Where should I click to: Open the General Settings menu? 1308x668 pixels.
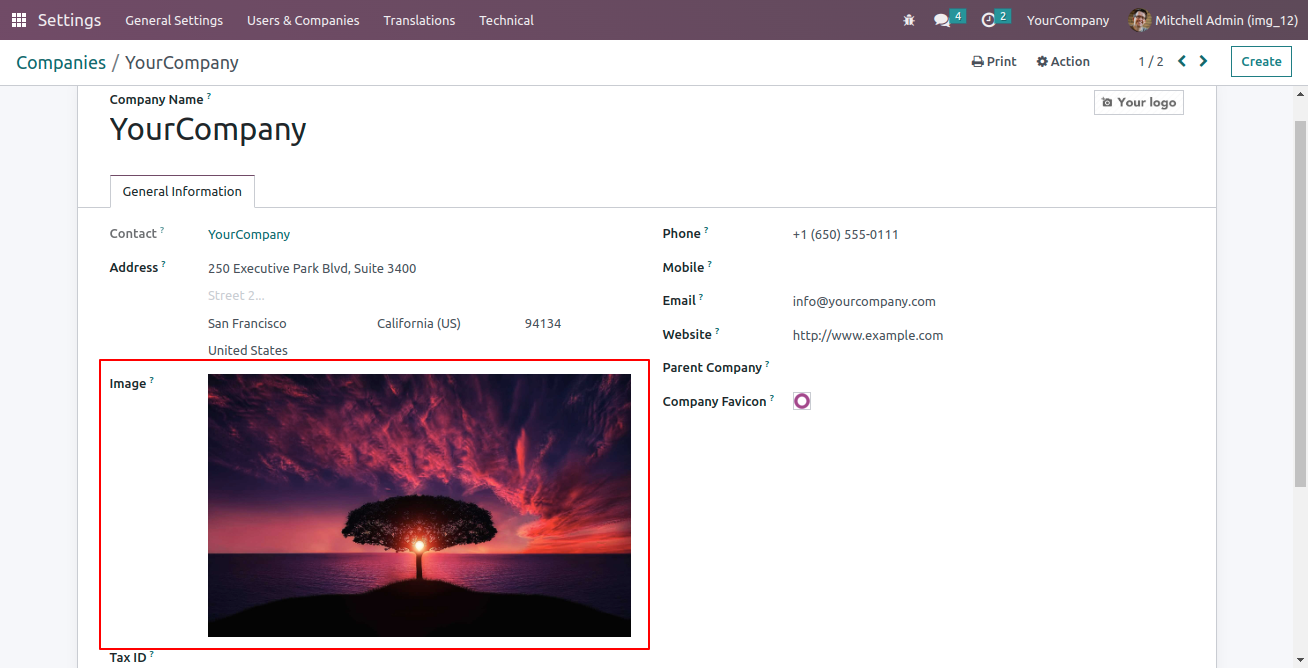174,20
